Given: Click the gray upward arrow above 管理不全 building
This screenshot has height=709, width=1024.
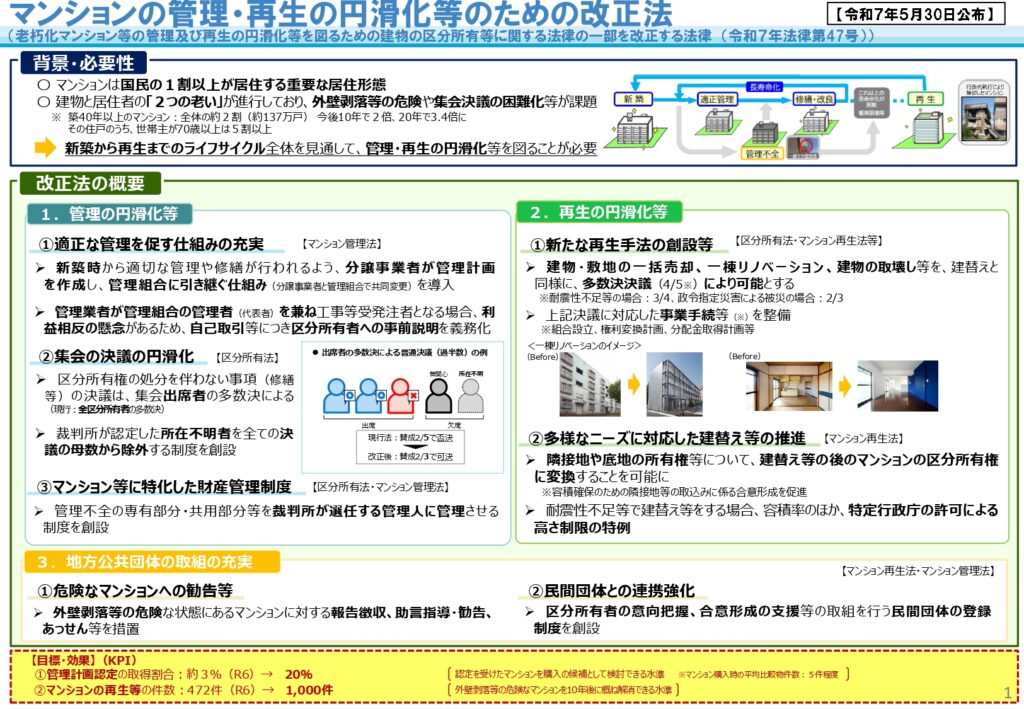Looking at the screenshot, I should click(766, 110).
